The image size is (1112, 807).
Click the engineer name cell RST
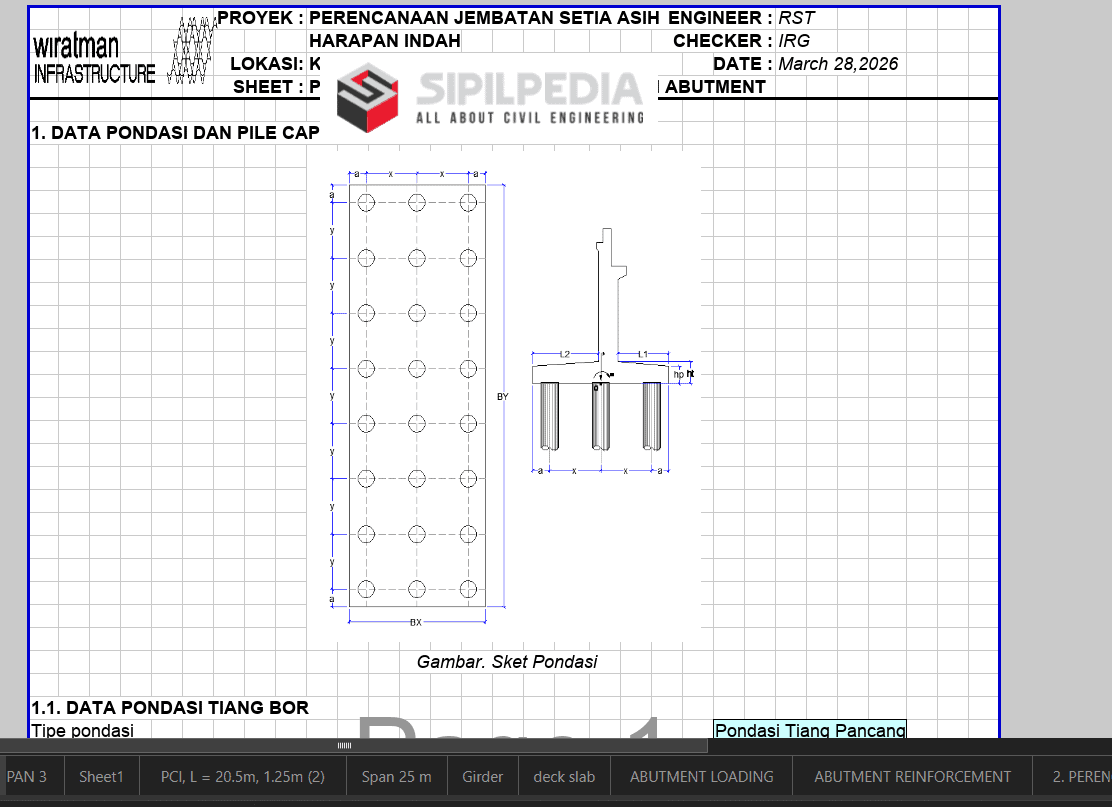(796, 18)
